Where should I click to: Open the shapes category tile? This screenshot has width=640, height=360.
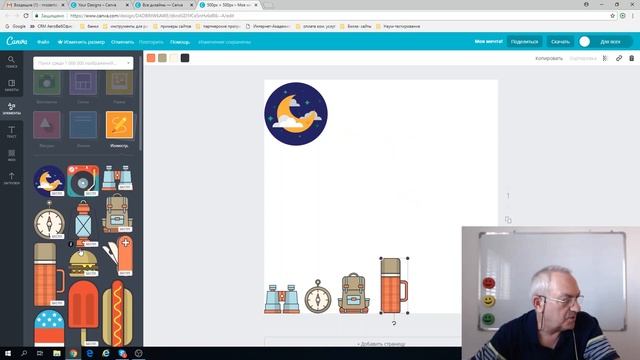47,125
